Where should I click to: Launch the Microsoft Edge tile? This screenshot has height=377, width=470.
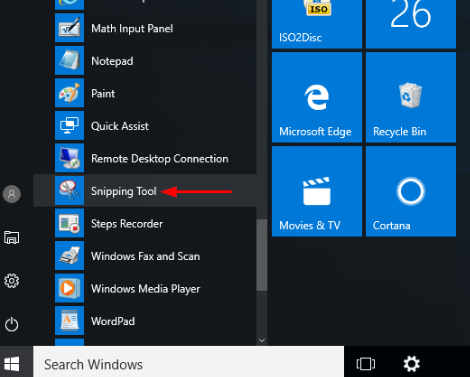pos(317,97)
